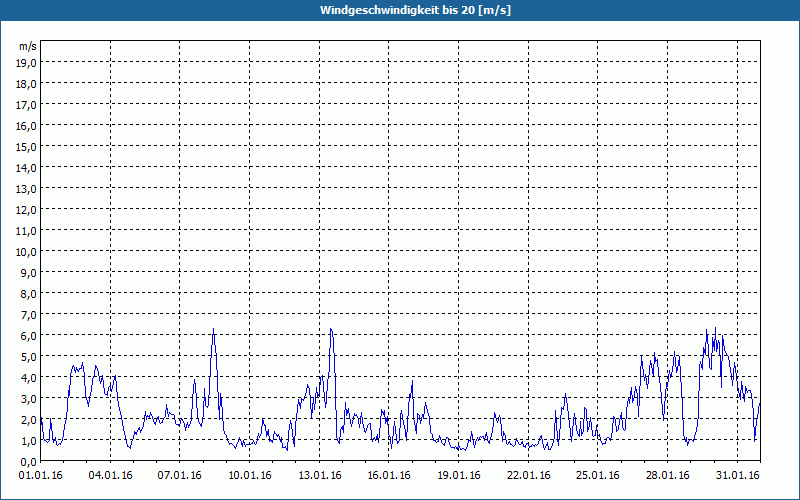This screenshot has width=800, height=500.
Task: Click the y-axis label '6,0'
Action: click(29, 336)
